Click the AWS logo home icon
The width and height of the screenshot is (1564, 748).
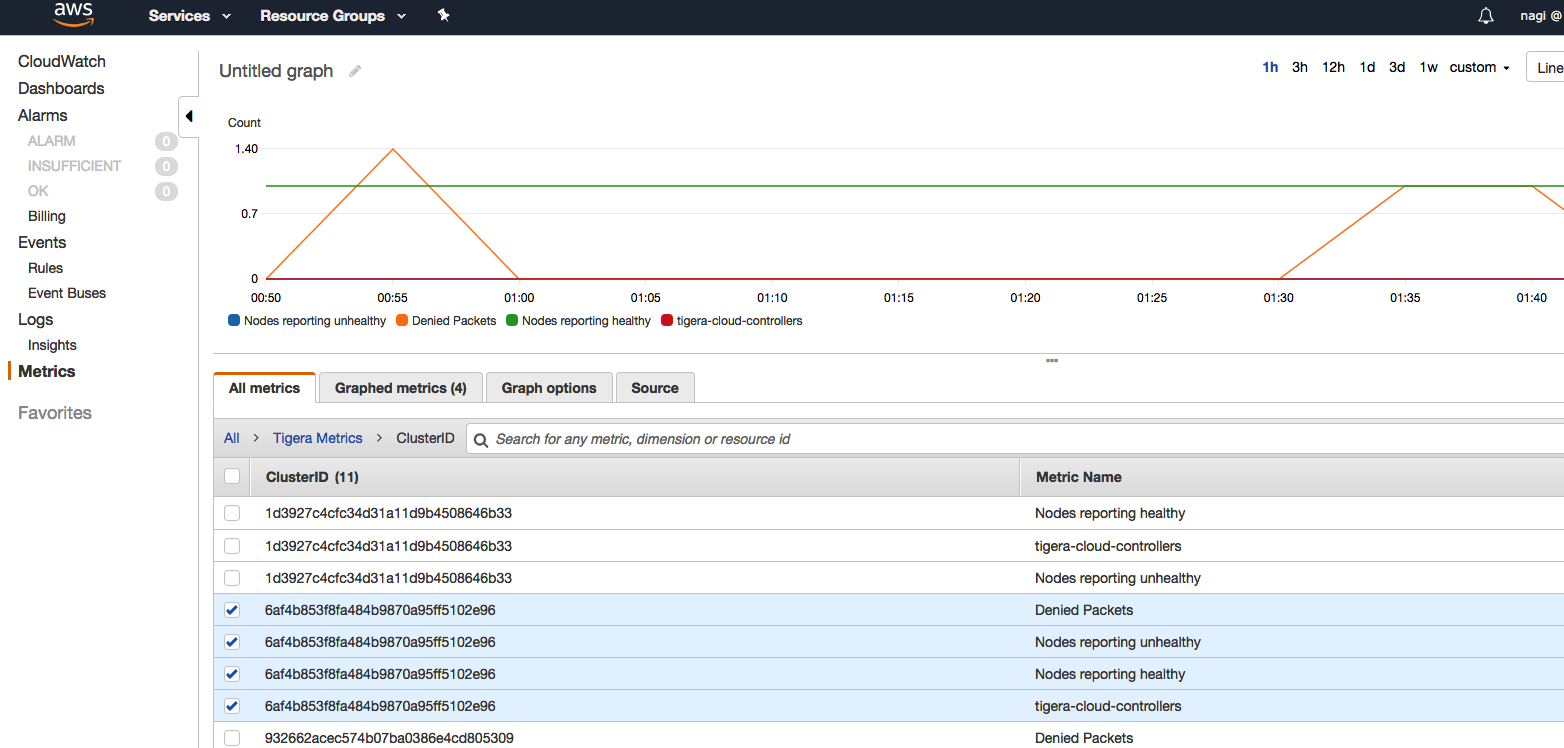73,15
